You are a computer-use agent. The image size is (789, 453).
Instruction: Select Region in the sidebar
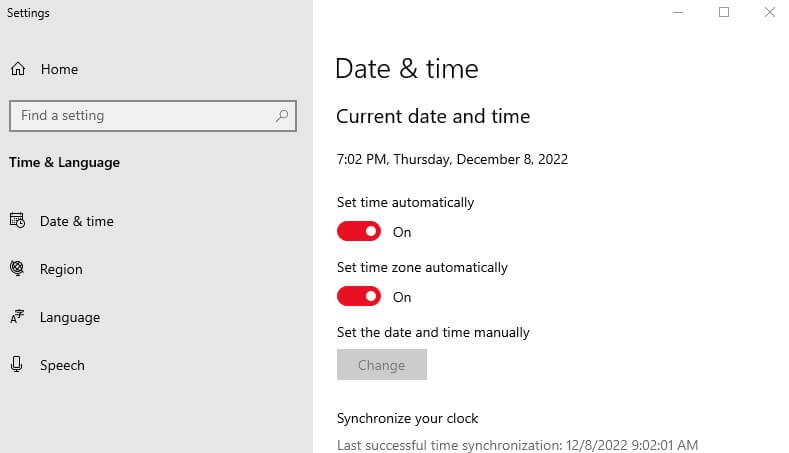tap(61, 269)
